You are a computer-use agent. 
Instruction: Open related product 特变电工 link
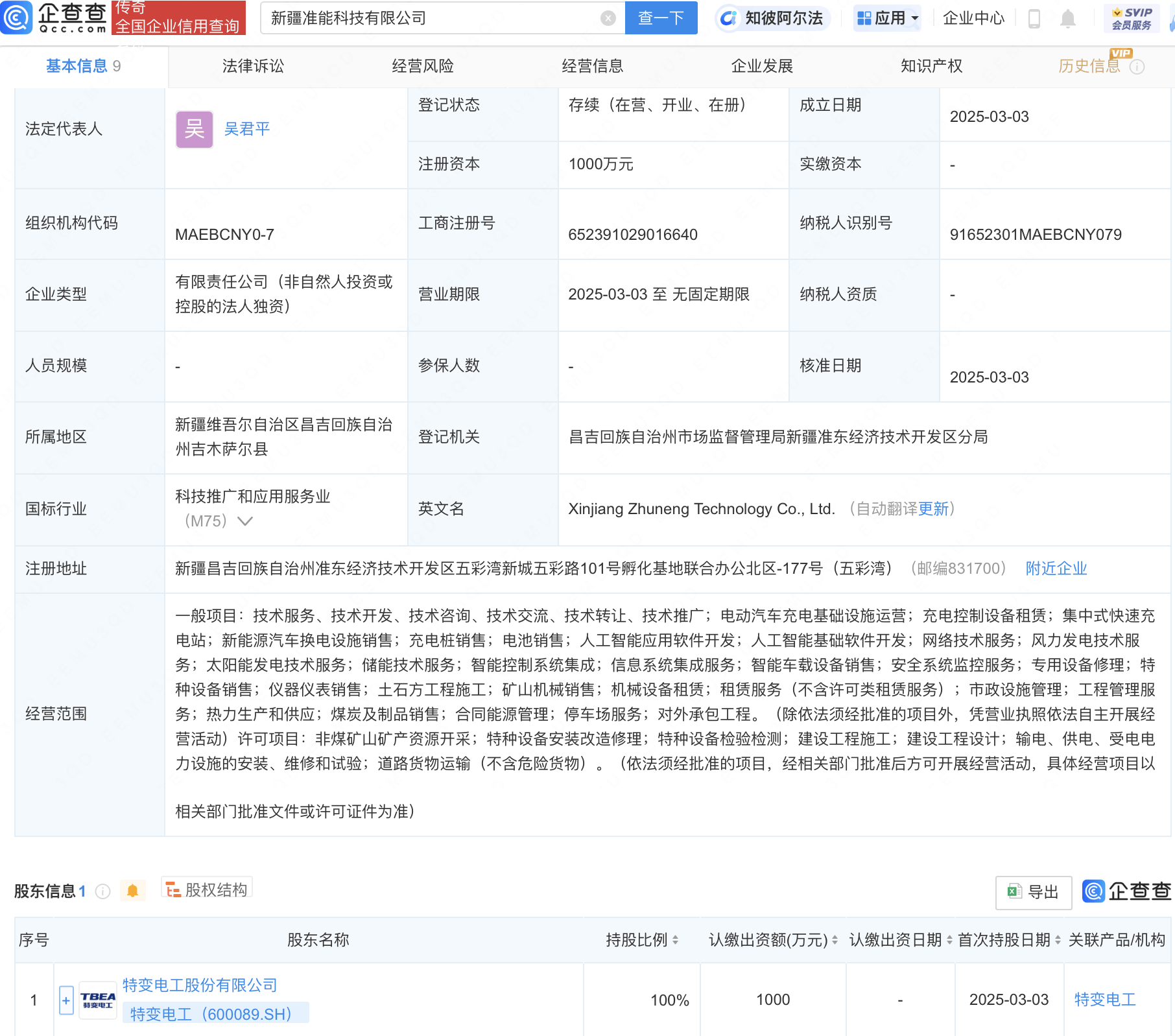(1105, 1000)
